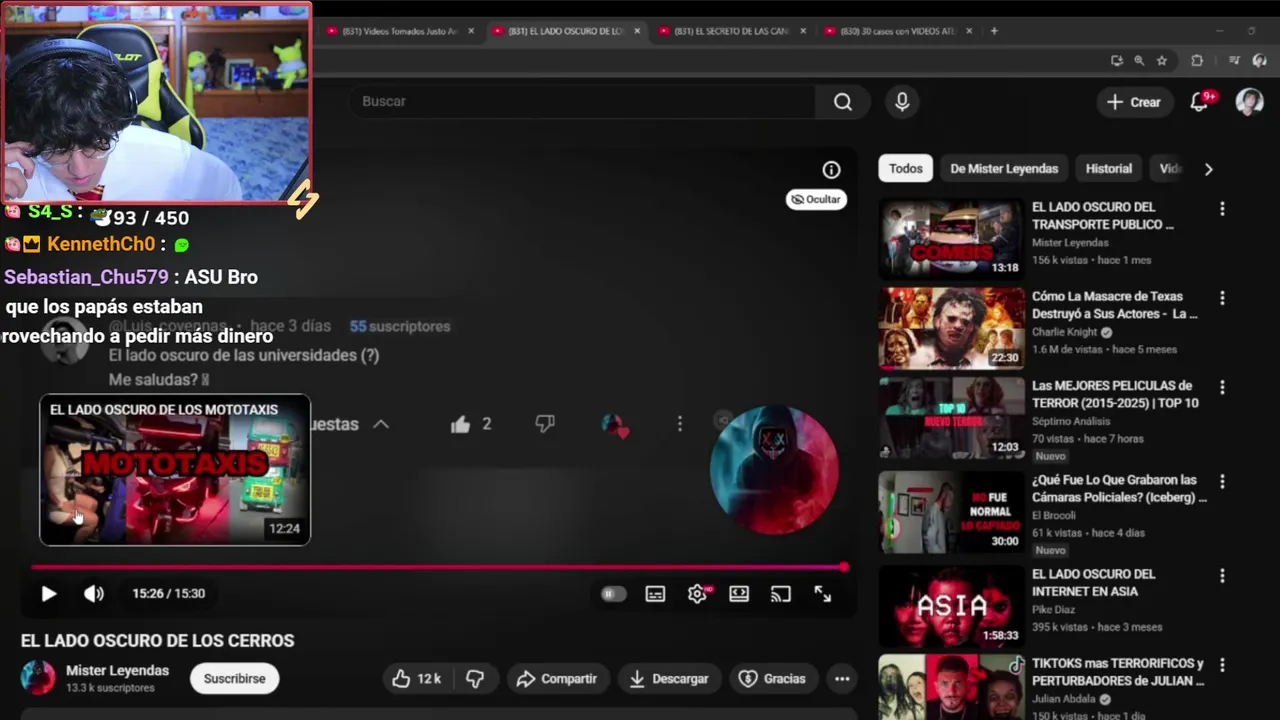Open Mister Leyendas channel link

click(x=117, y=671)
